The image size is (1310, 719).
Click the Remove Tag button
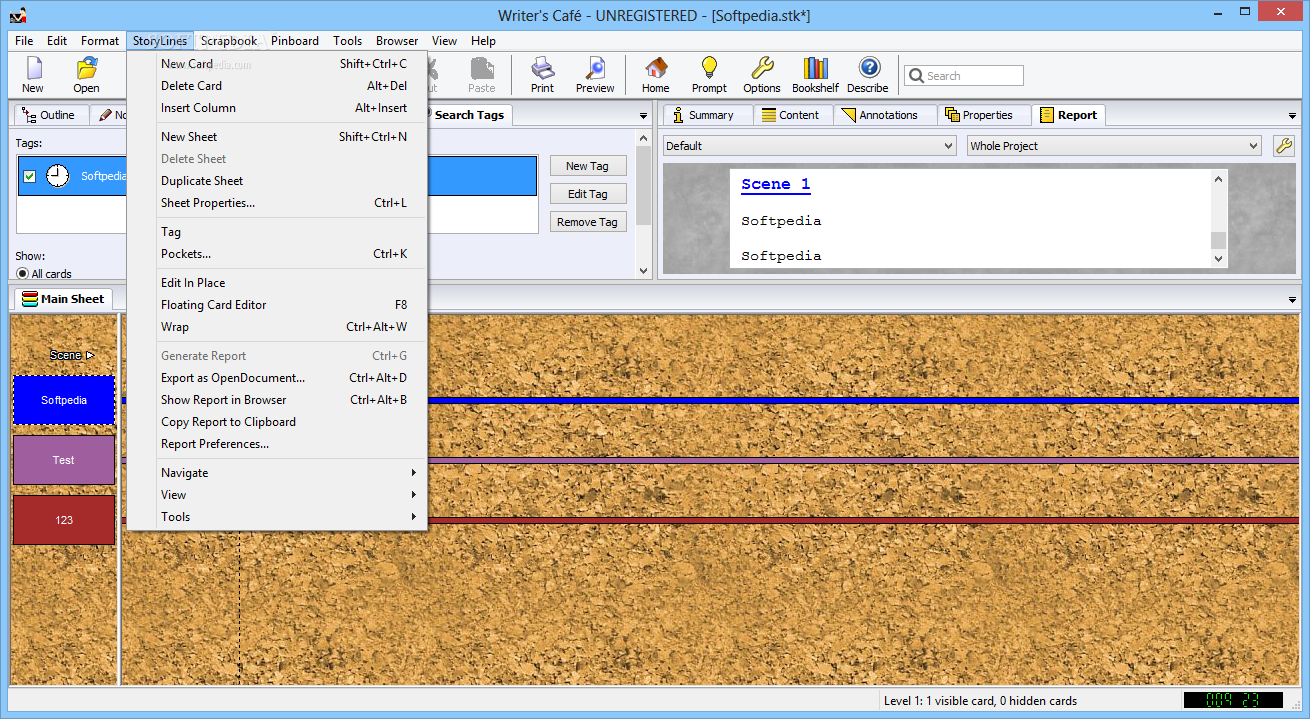coord(587,222)
